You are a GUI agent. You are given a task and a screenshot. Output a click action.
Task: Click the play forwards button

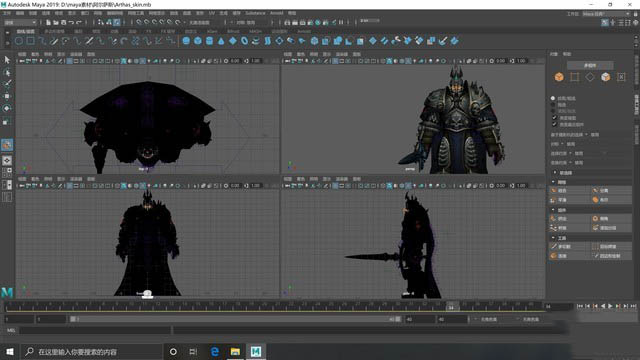tap(611, 306)
